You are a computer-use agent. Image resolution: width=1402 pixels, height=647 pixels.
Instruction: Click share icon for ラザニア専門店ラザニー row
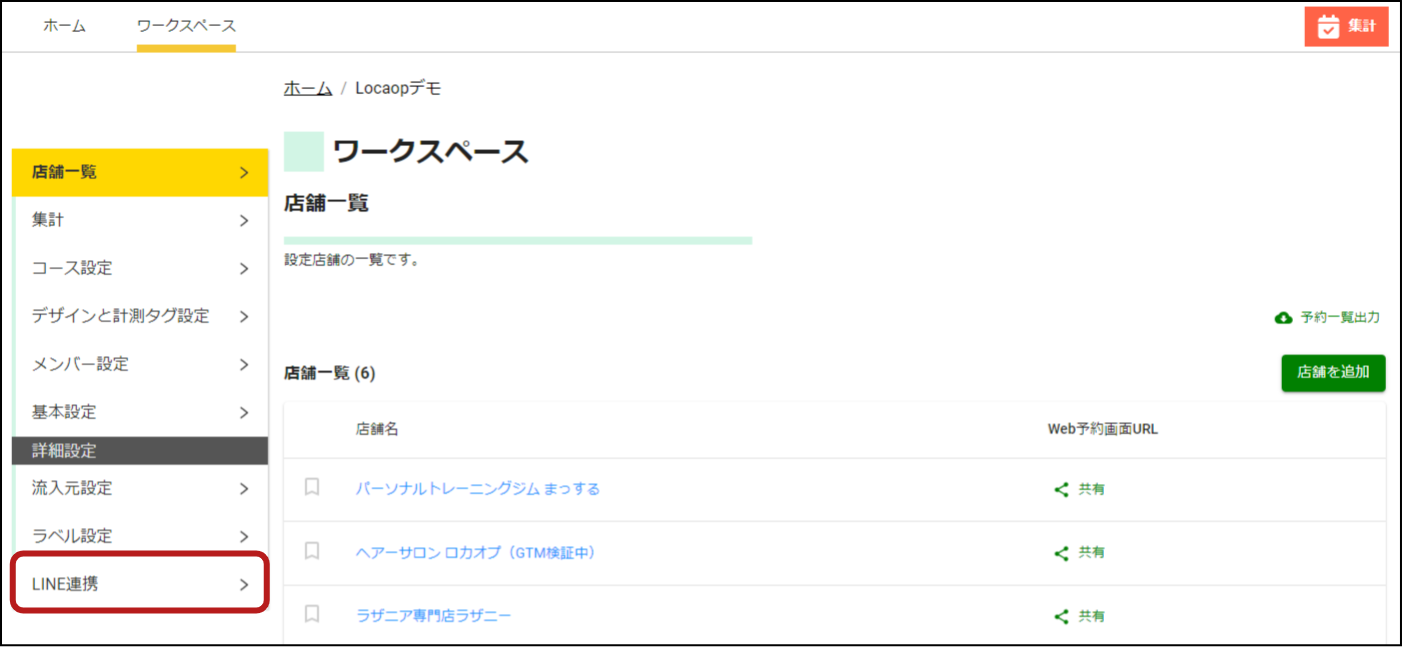pyautogui.click(x=1061, y=617)
